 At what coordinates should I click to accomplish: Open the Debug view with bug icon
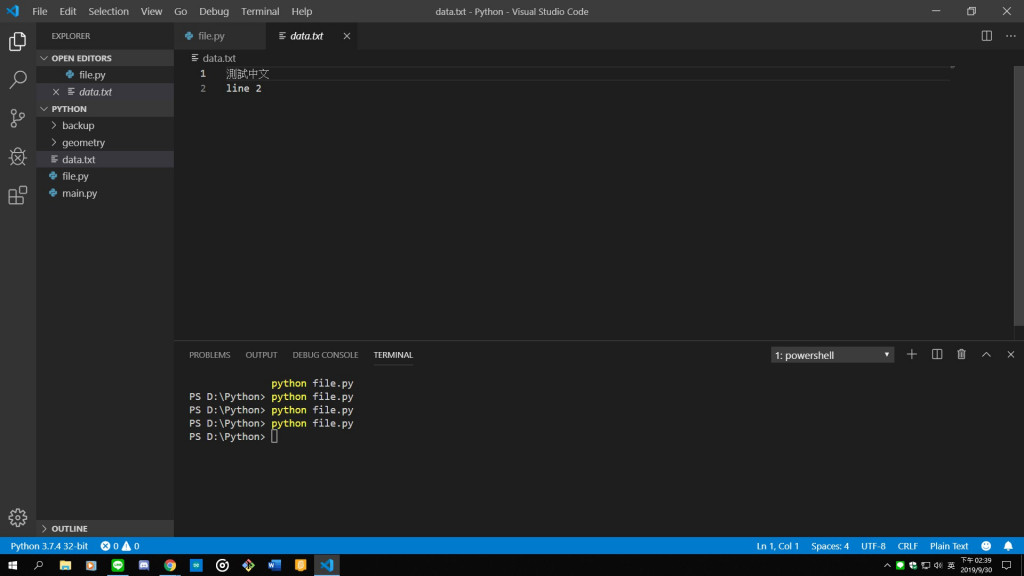pyautogui.click(x=18, y=157)
